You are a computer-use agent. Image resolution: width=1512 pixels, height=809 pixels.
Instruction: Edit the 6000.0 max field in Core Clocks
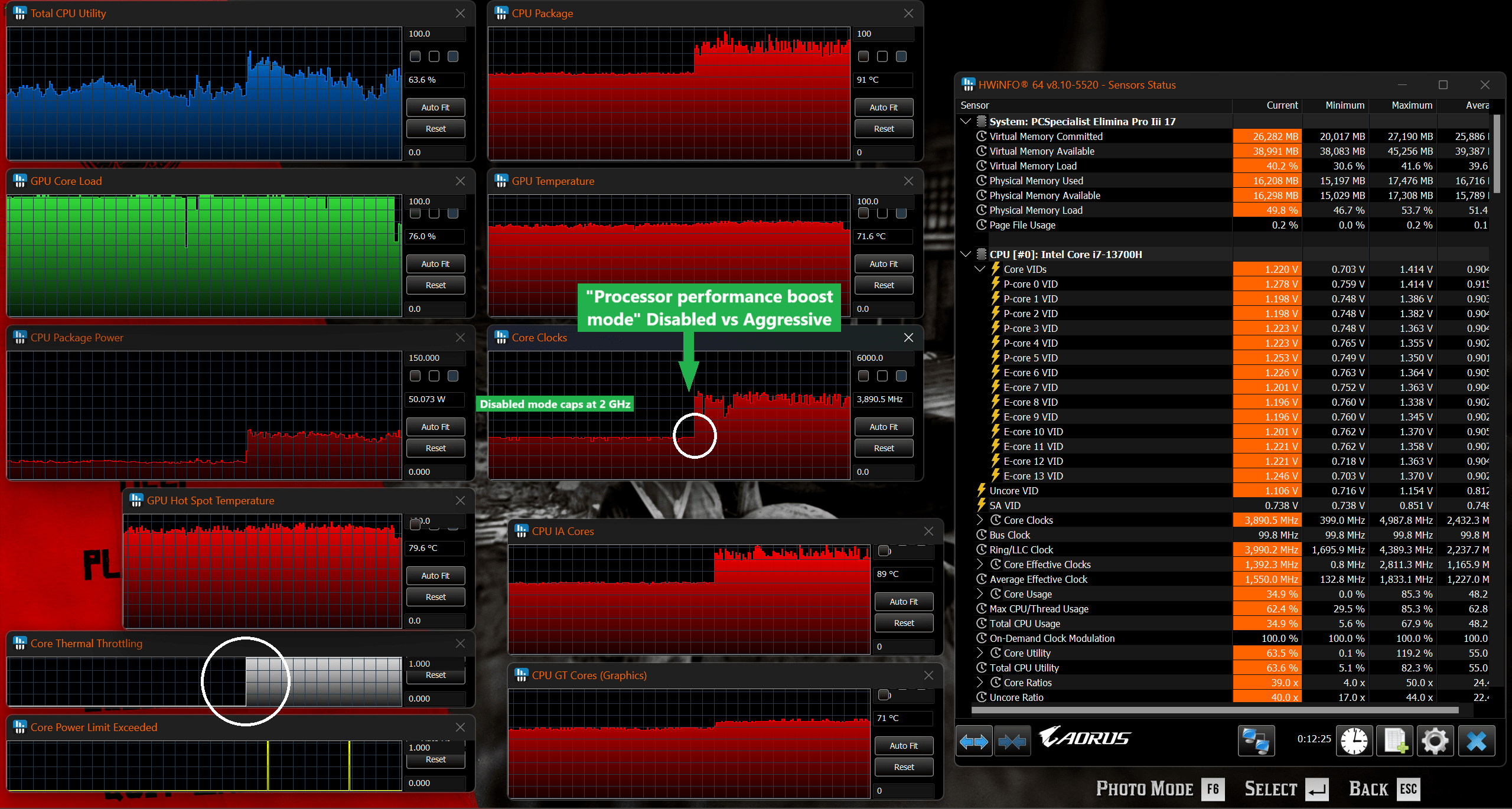[883, 358]
